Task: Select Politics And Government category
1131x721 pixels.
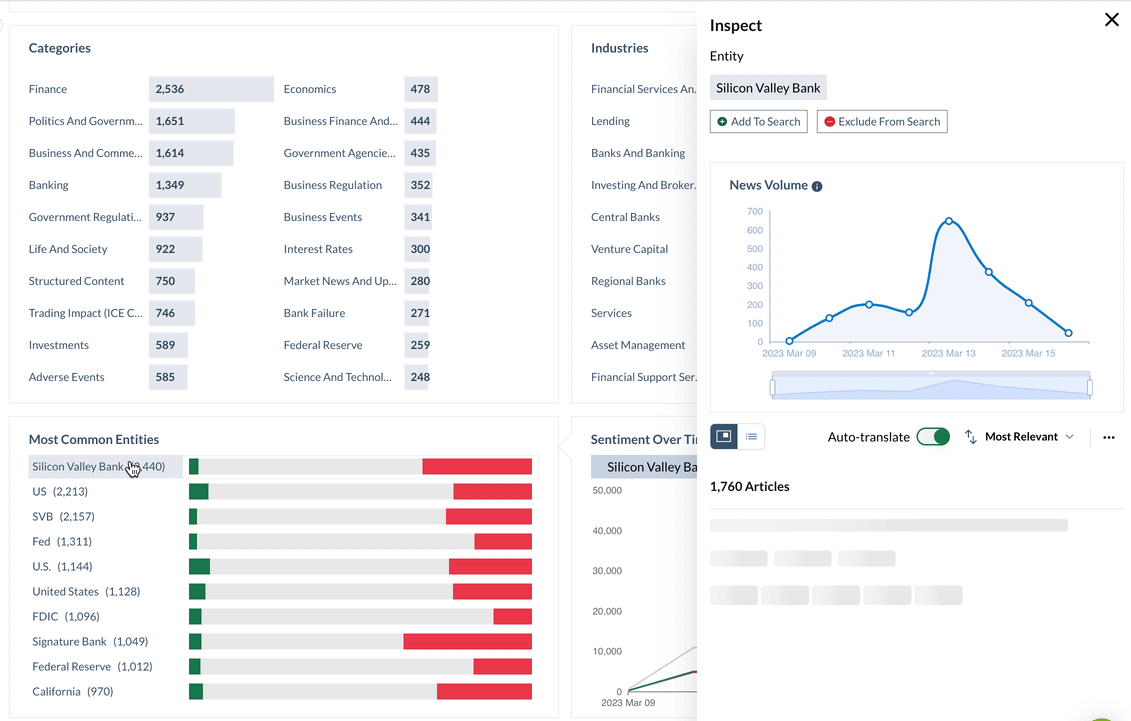Action: pyautogui.click(x=85, y=121)
